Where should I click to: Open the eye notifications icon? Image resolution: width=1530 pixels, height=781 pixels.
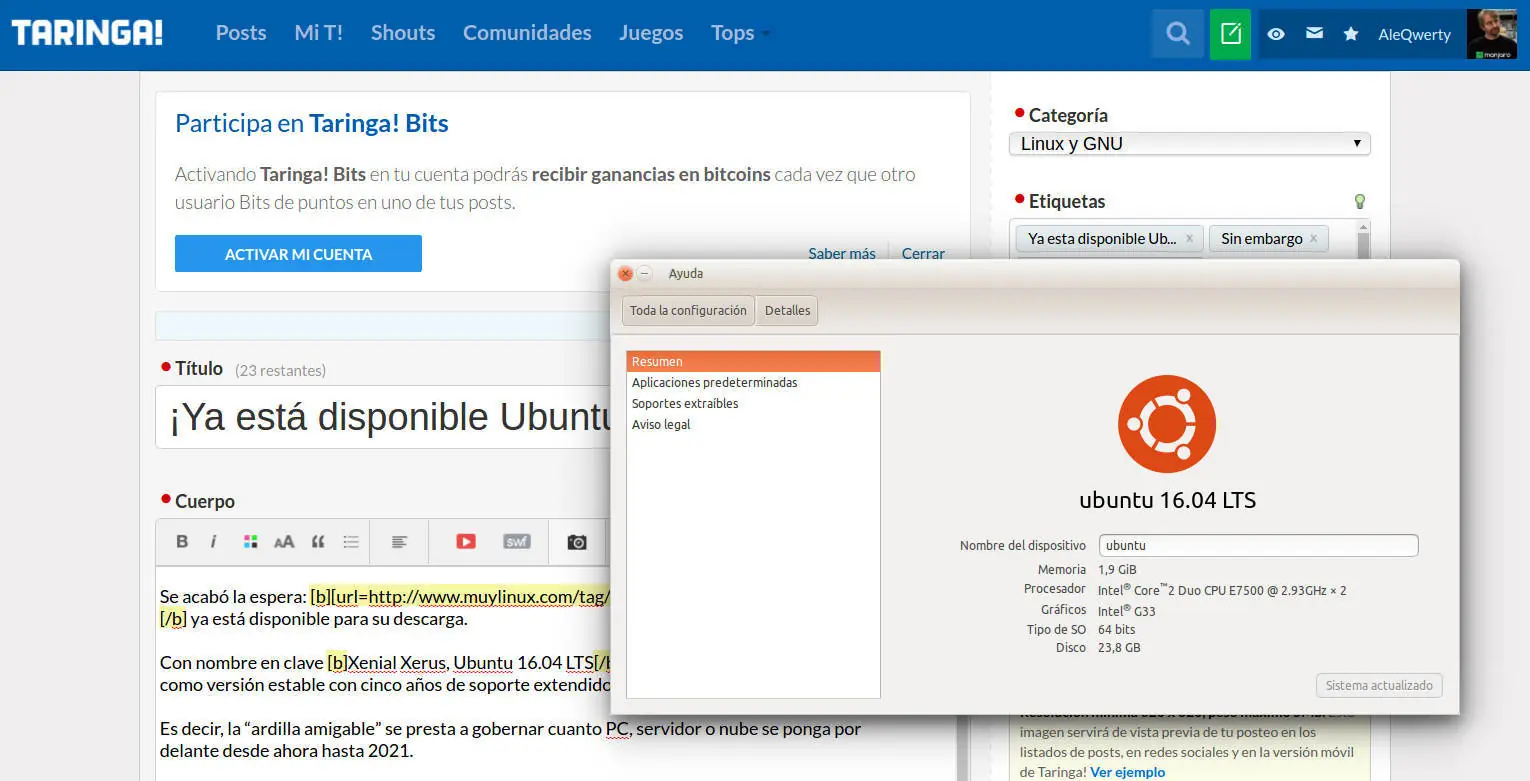click(1276, 34)
